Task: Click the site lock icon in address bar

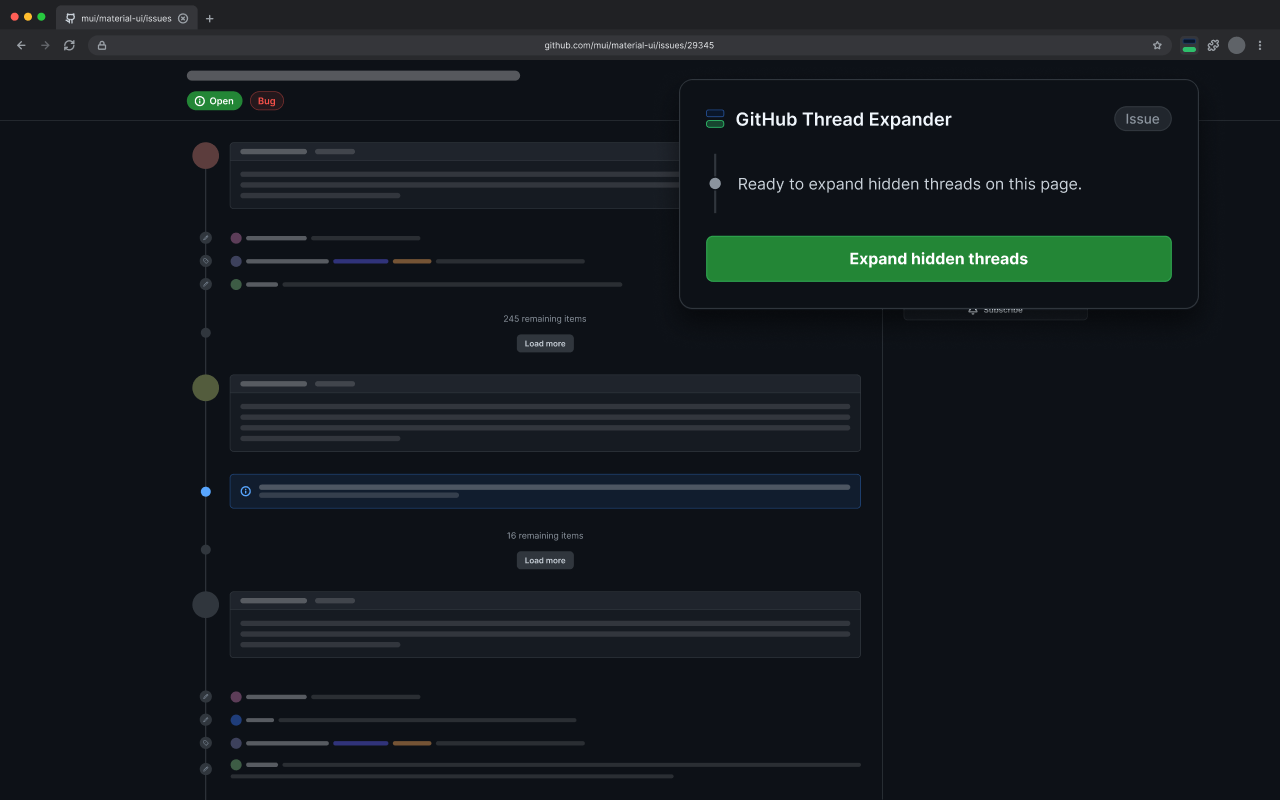Action: click(101, 45)
